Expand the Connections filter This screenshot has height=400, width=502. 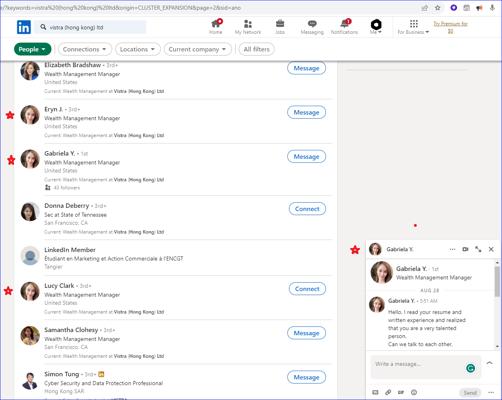pos(84,49)
